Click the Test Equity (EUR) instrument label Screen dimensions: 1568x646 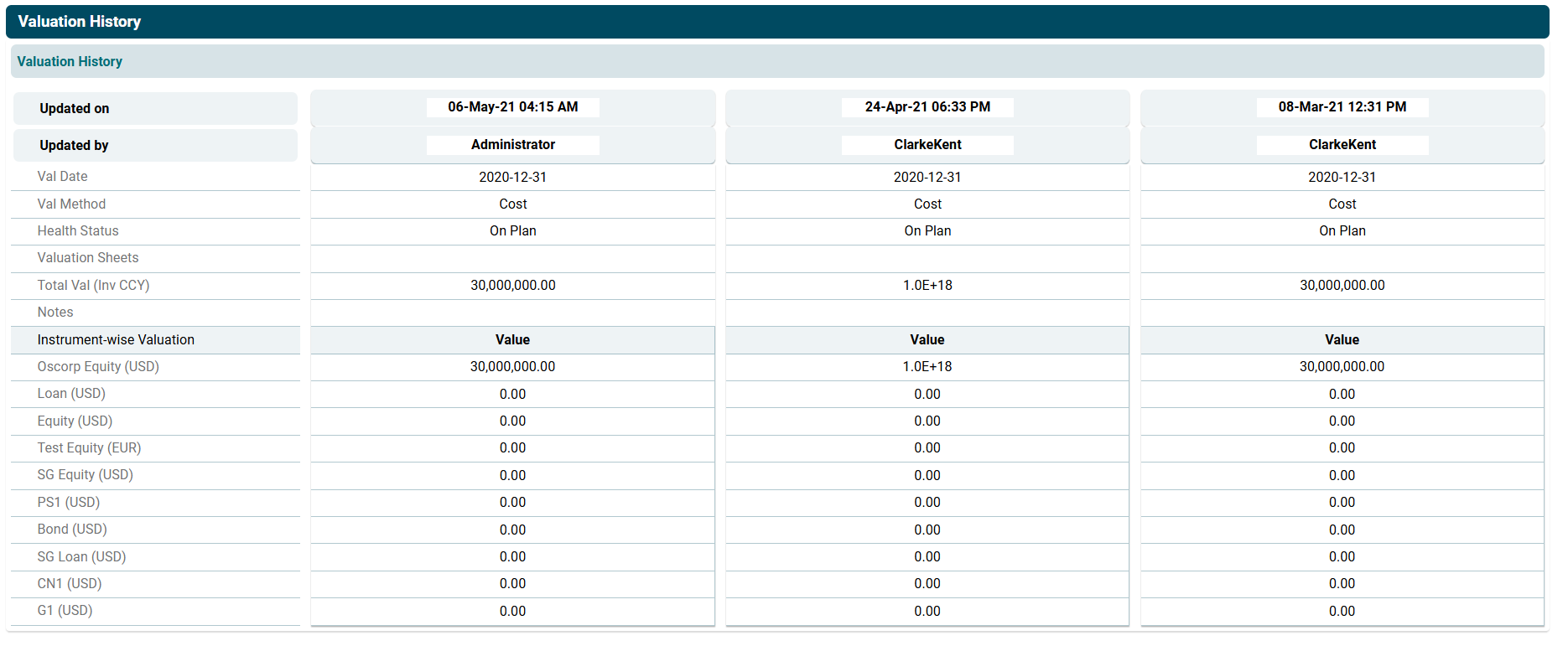coord(89,447)
